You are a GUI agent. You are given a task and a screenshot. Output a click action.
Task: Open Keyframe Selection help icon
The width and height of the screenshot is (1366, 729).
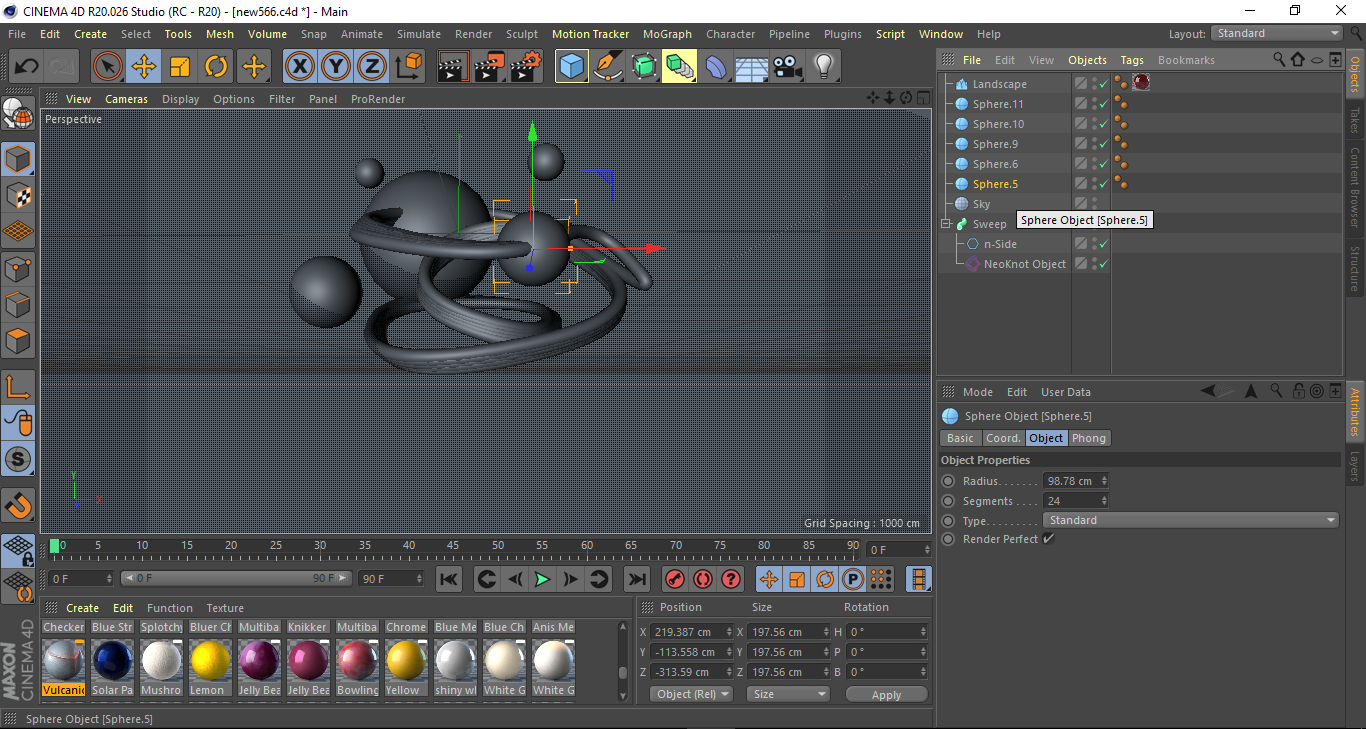click(731, 579)
